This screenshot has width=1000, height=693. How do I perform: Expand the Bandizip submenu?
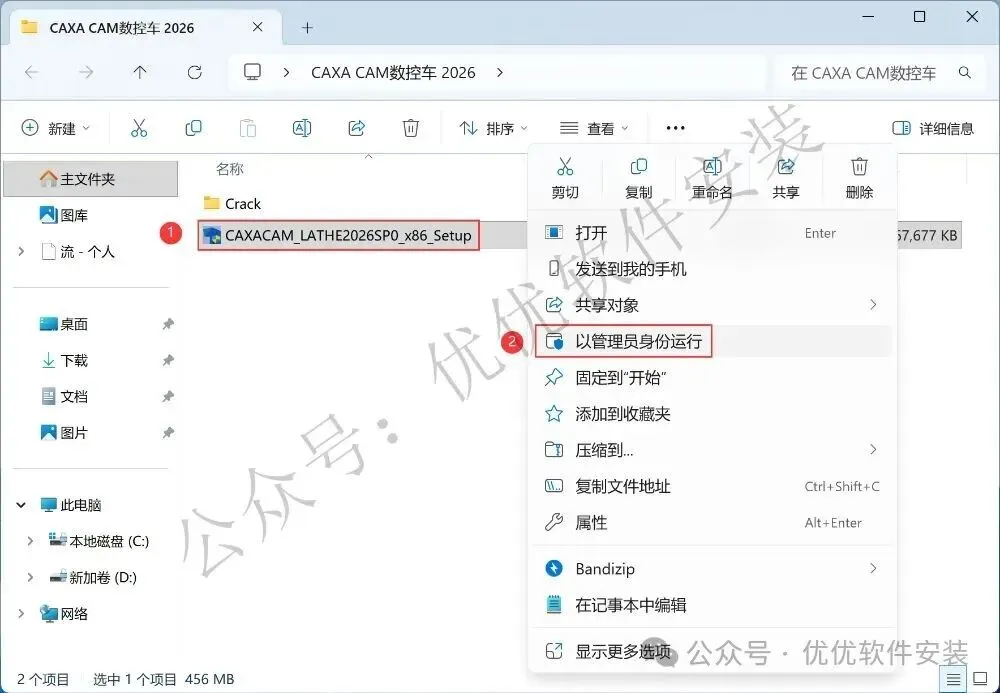click(874, 568)
